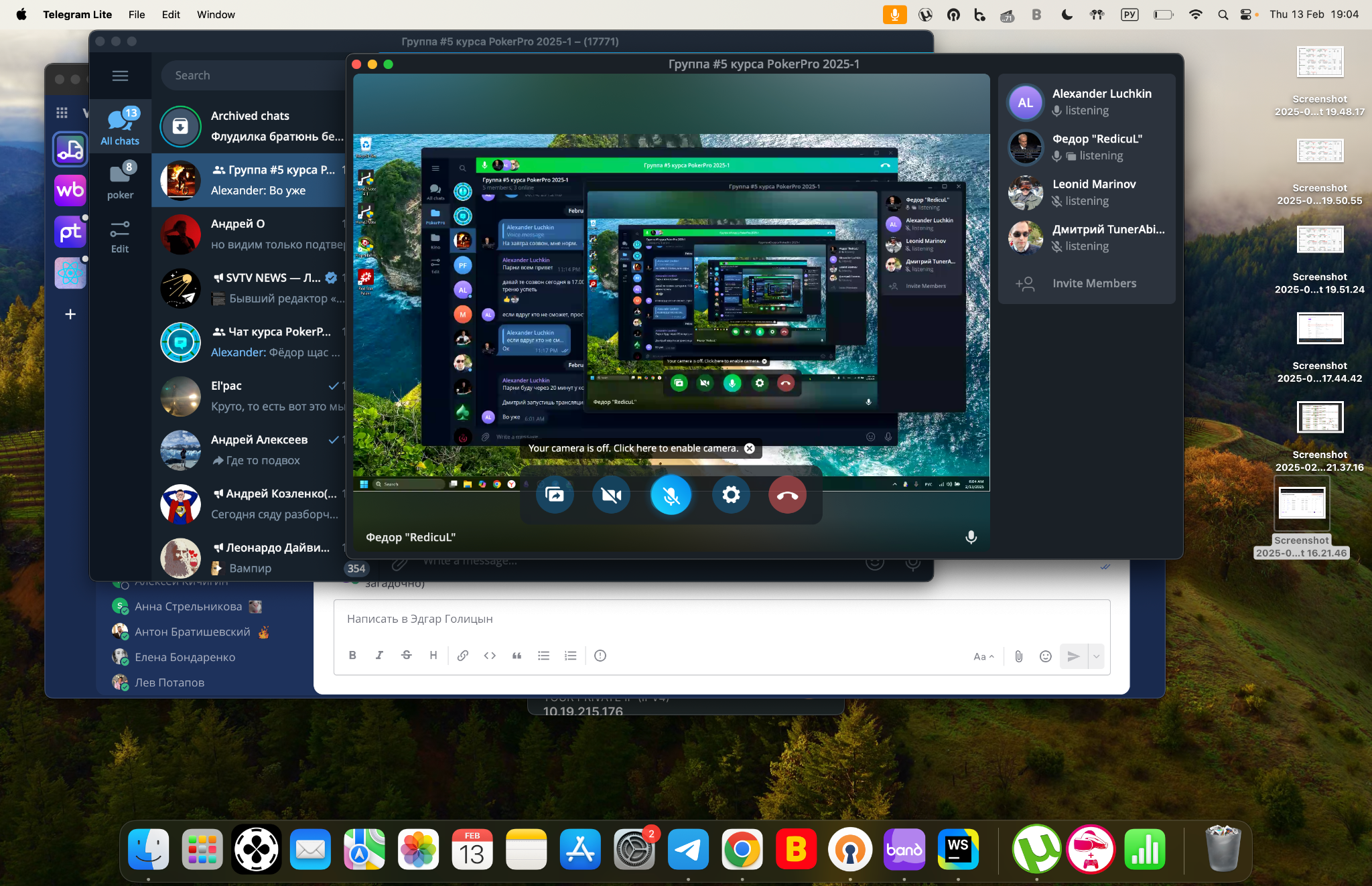The height and width of the screenshot is (886, 1372).
Task: Insert bulleted list in message editor
Action: pos(543,656)
